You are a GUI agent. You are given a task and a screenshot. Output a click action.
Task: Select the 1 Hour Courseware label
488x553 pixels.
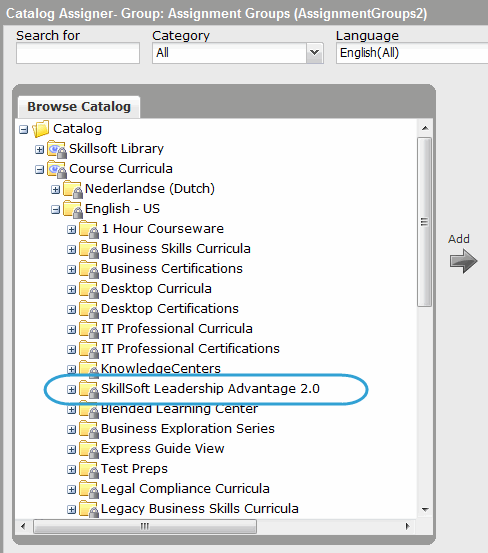point(163,229)
